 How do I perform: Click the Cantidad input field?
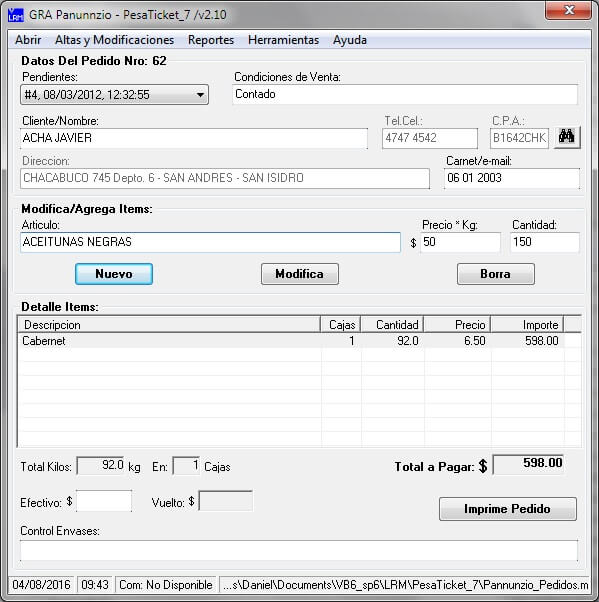[544, 242]
